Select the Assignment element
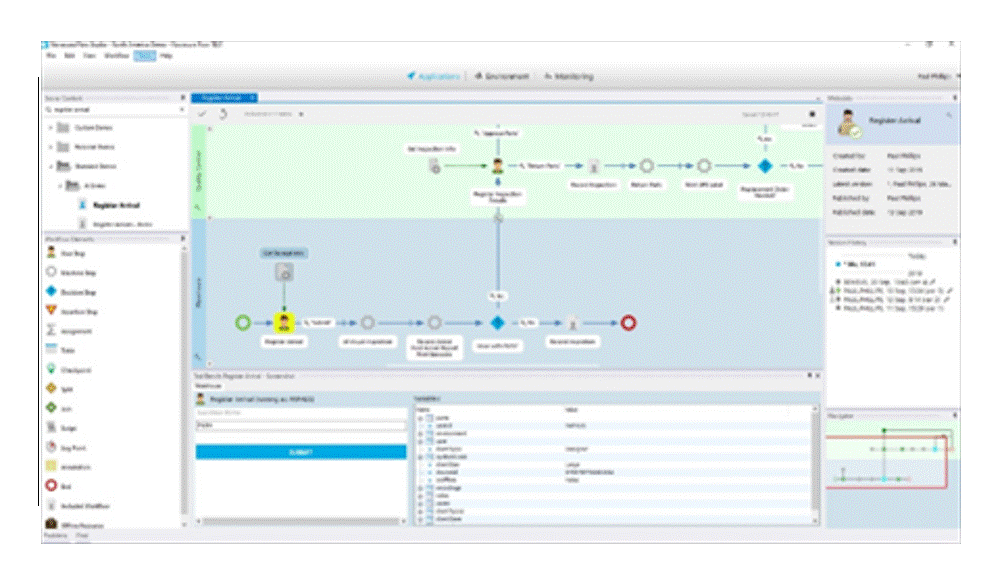 click(69, 331)
